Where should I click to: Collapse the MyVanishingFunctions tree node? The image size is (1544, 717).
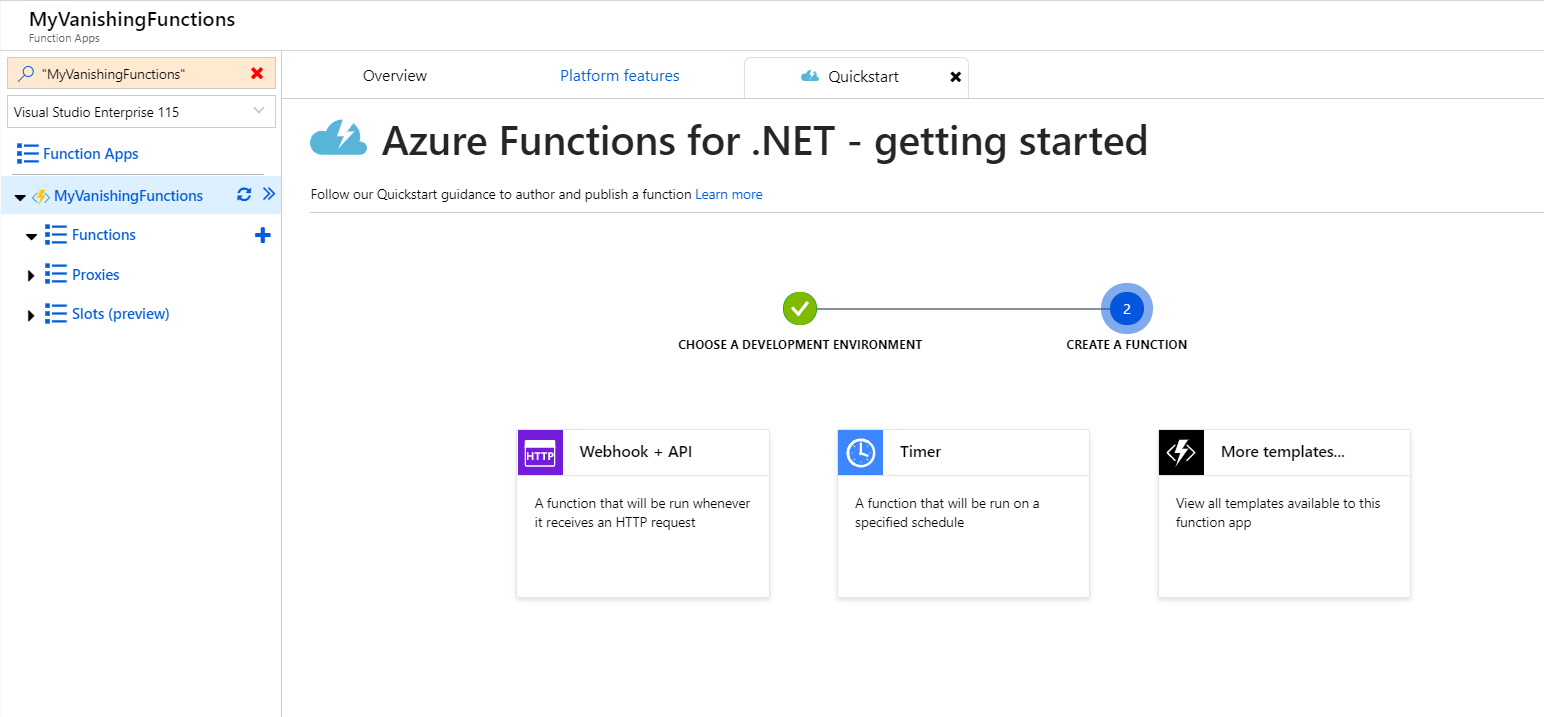click(x=20, y=197)
